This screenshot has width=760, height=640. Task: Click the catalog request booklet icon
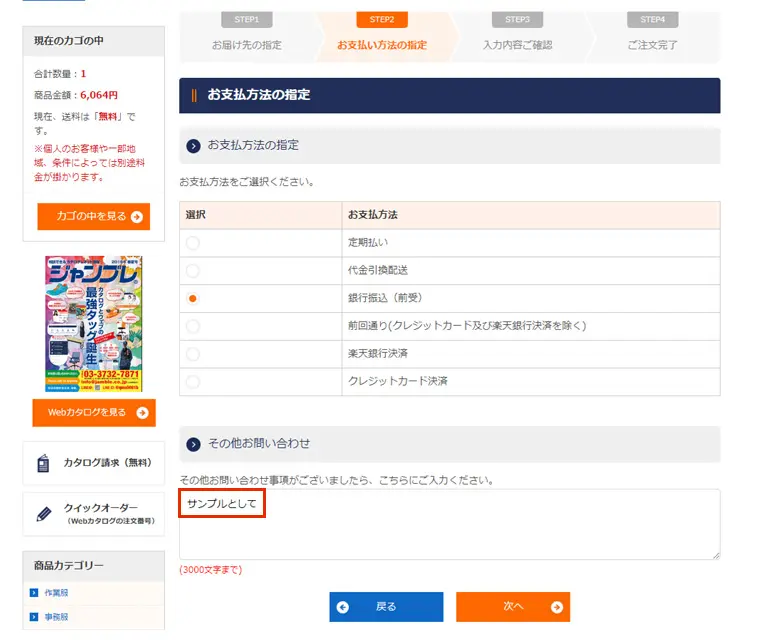(43, 463)
